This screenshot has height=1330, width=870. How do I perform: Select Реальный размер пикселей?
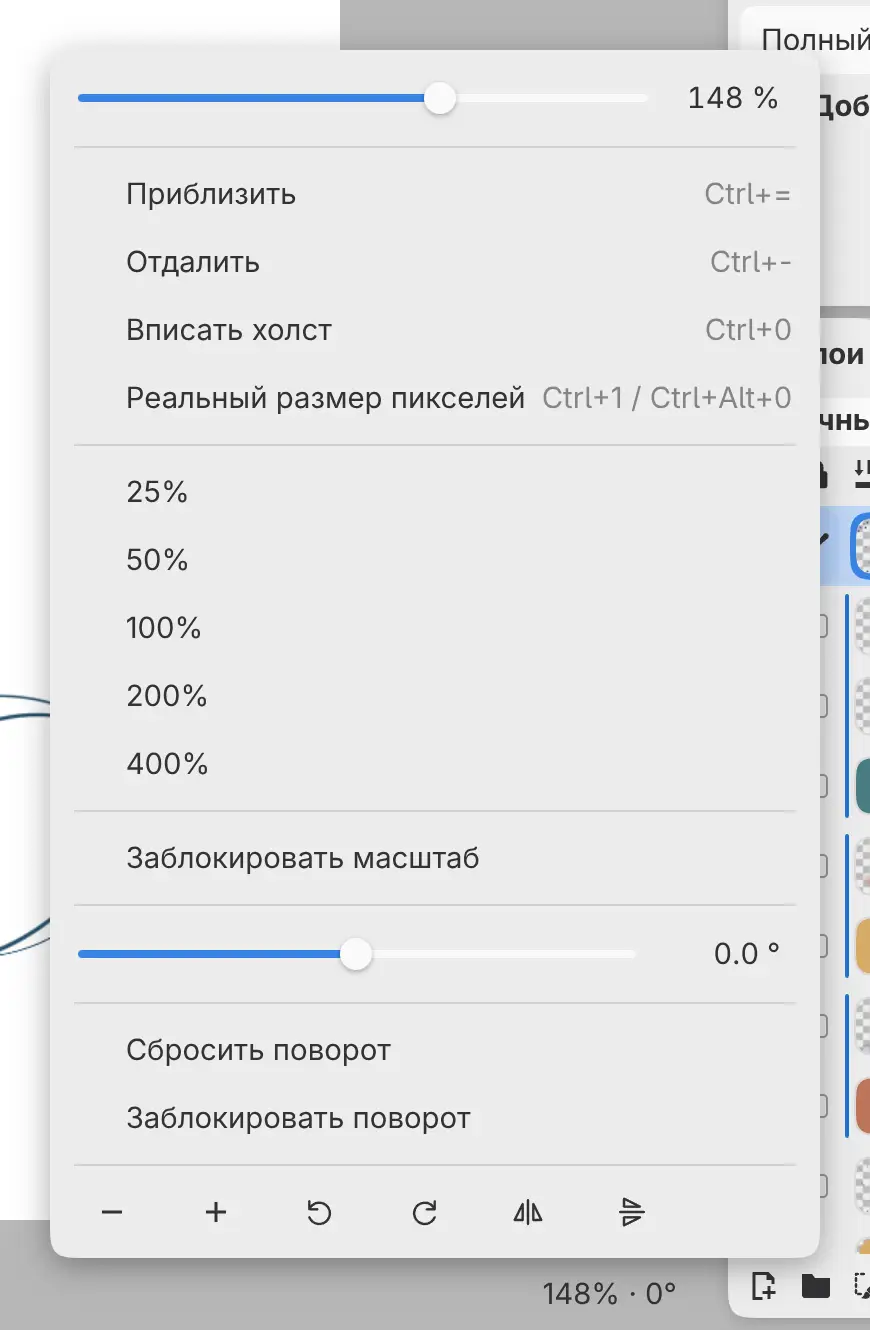tap(434, 398)
